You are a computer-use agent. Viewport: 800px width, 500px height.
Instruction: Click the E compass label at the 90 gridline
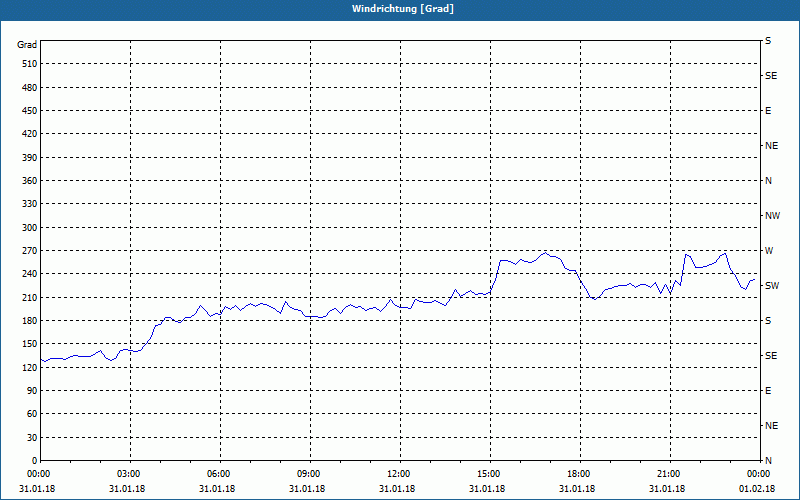(768, 390)
